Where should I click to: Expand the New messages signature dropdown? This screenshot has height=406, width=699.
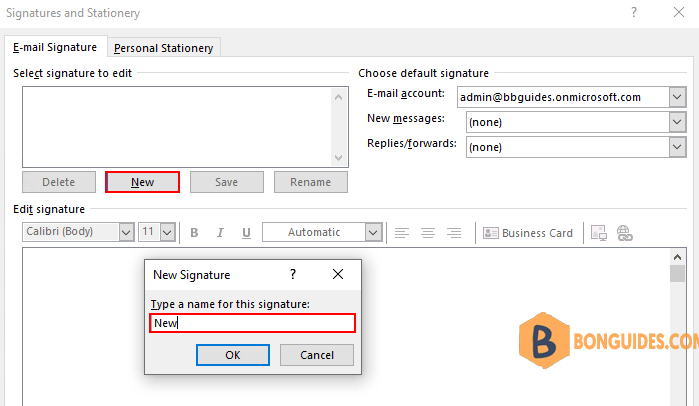point(677,122)
